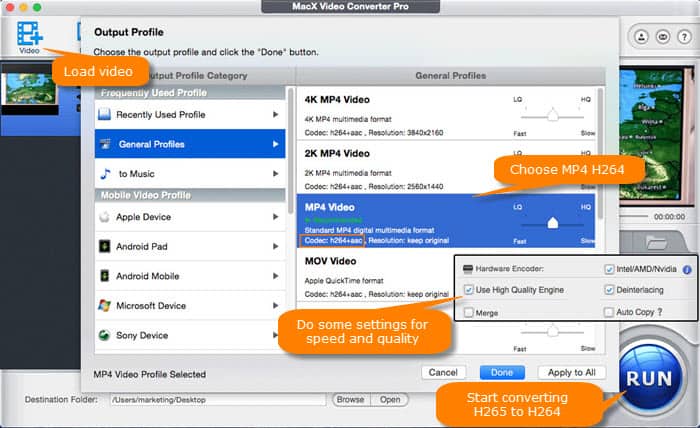Click the Recently Used Profile icon
700x428 pixels.
[x=104, y=114]
